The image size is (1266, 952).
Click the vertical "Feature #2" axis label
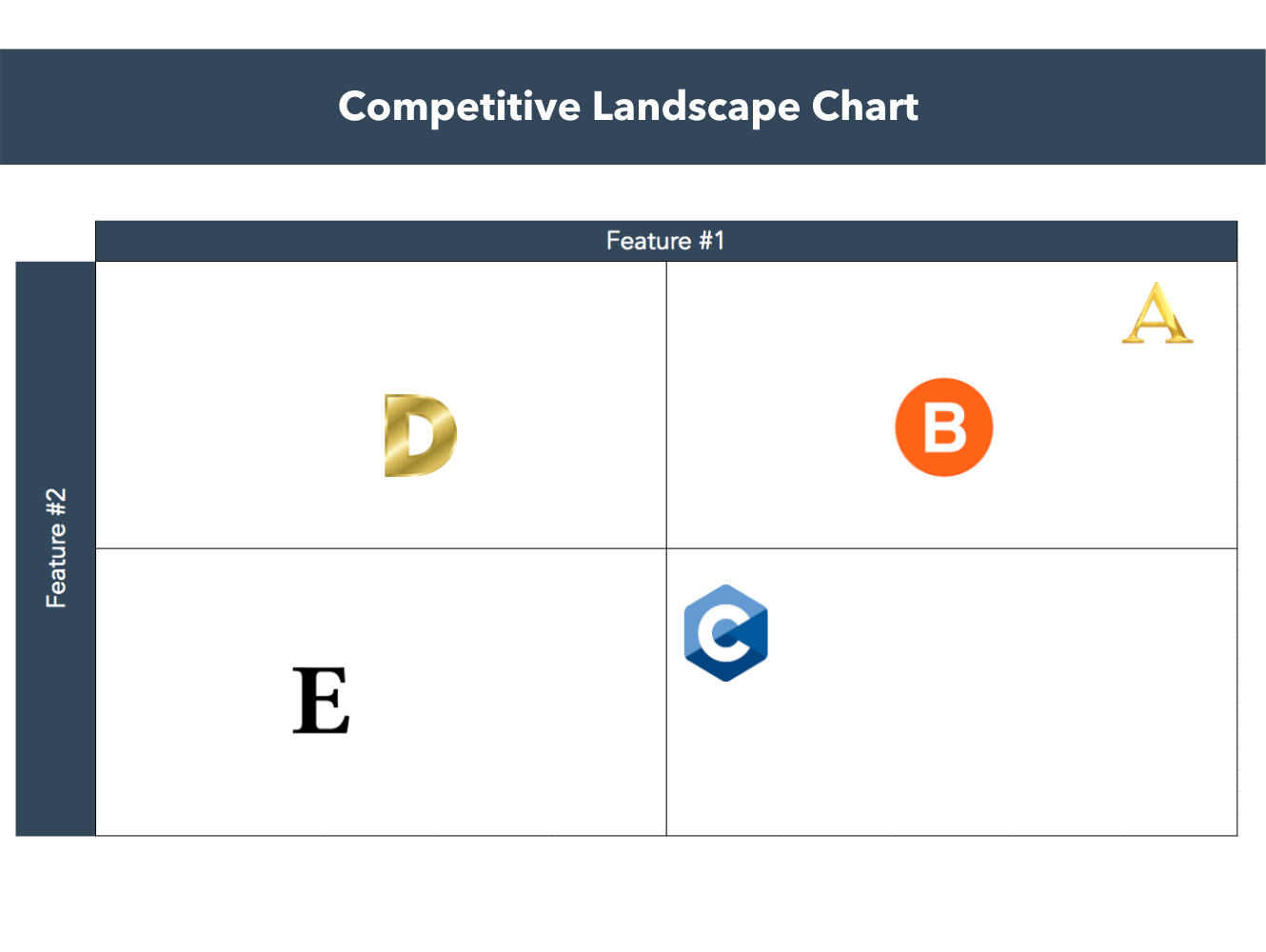tap(56, 548)
